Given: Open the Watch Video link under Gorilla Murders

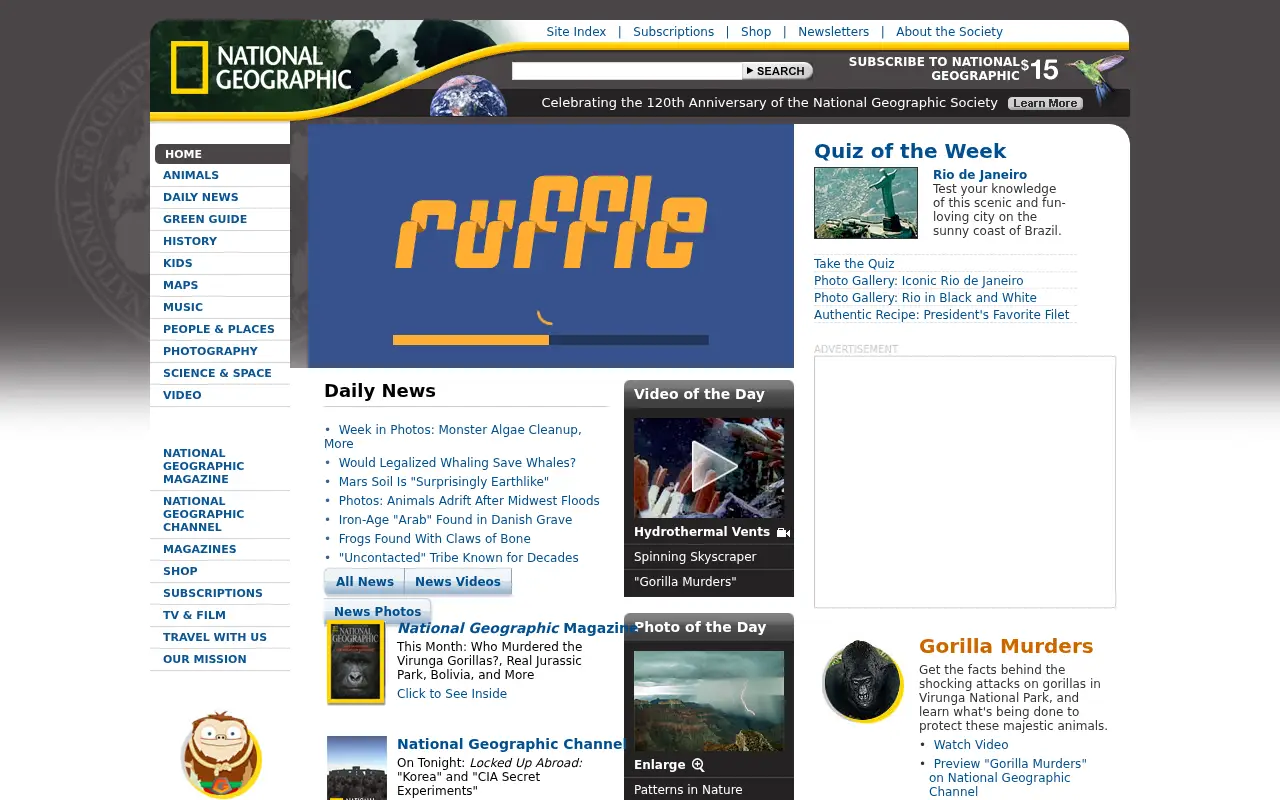Looking at the screenshot, I should click(x=971, y=745).
